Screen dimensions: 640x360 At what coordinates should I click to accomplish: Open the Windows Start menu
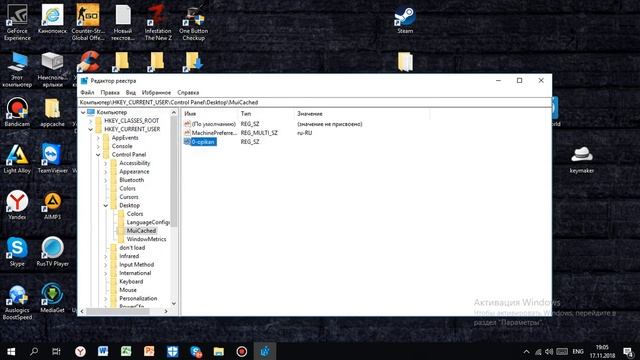click(x=11, y=351)
